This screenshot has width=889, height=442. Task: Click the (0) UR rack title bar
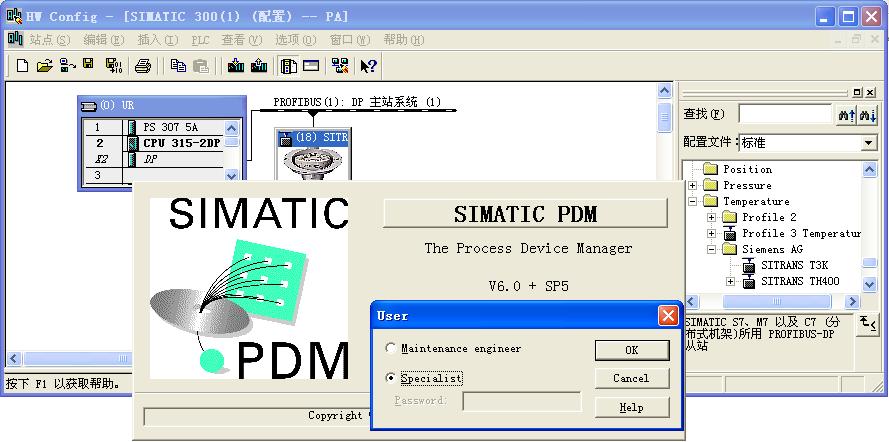pos(162,105)
